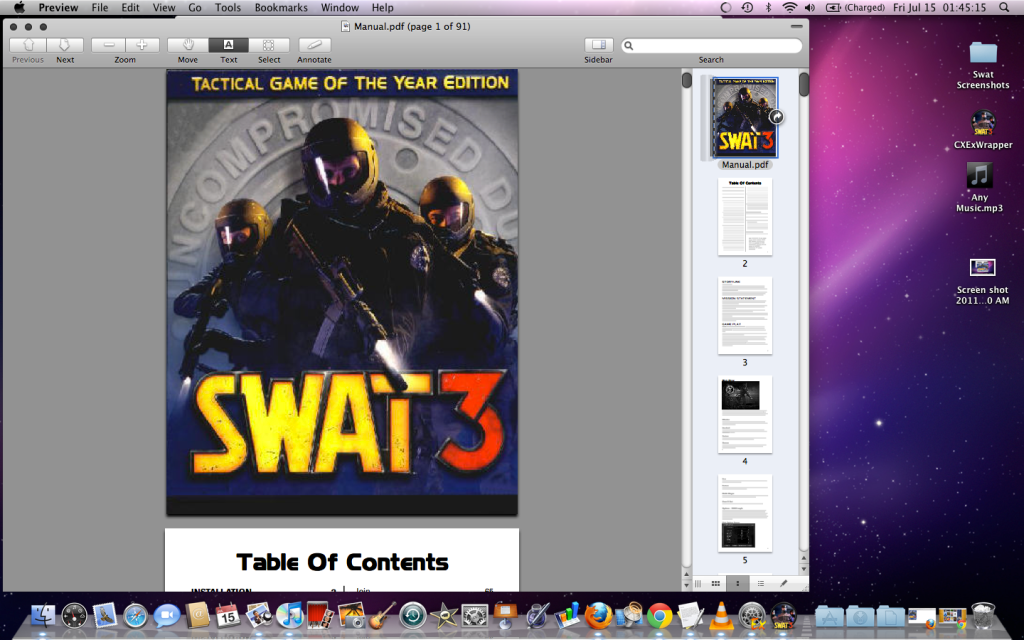Jump to page 5 thumbnail in sidebar
1024x640 pixels.
coord(744,513)
